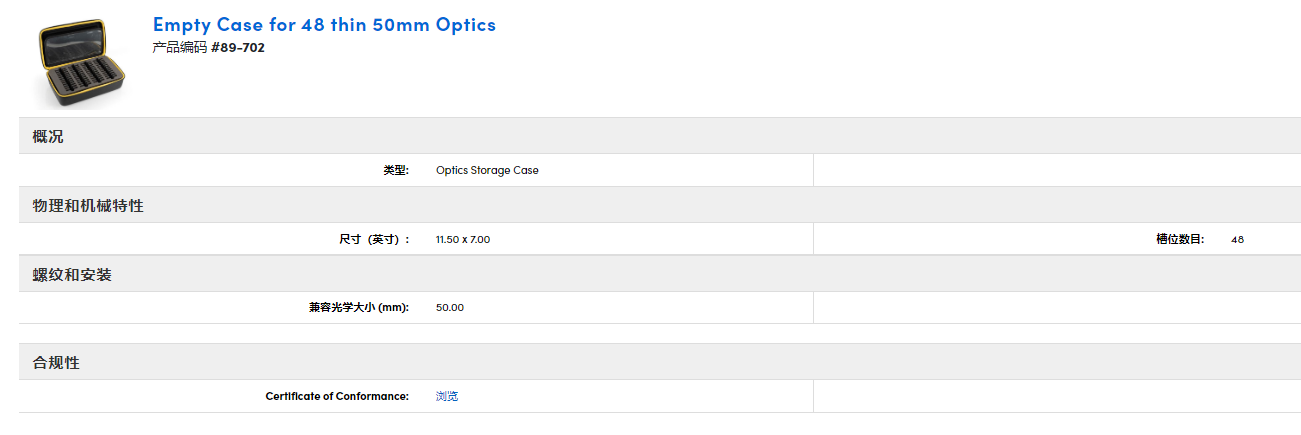Click the Certificate of Conformance label

[337, 396]
